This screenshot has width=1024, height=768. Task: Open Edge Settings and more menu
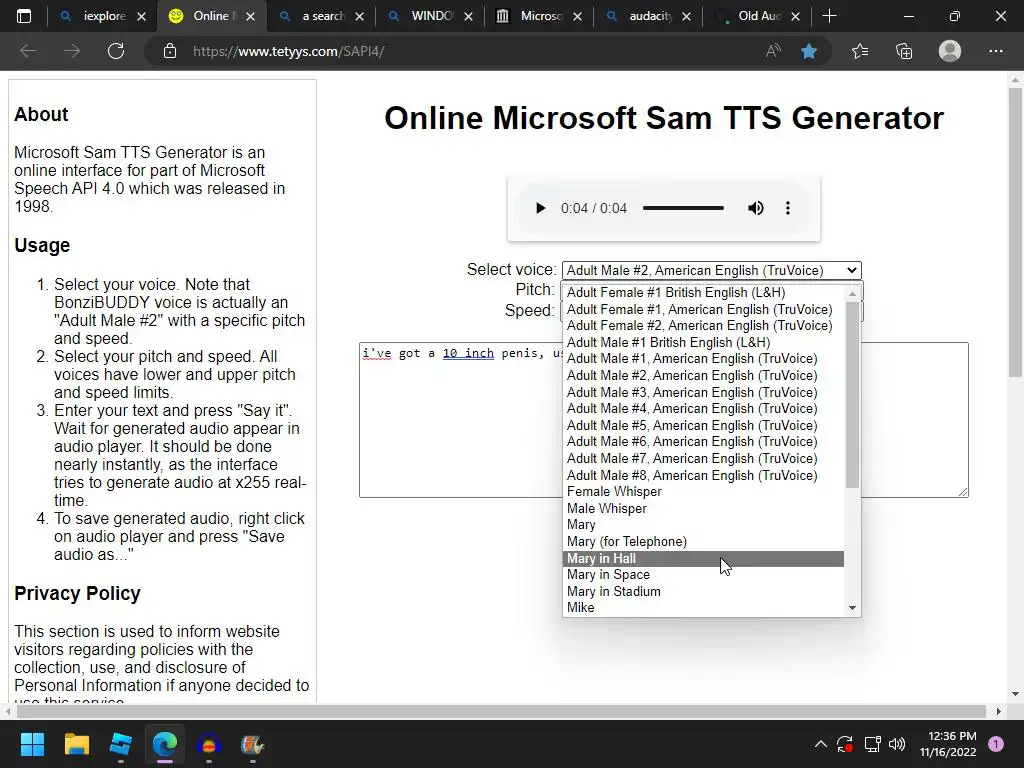coord(995,51)
